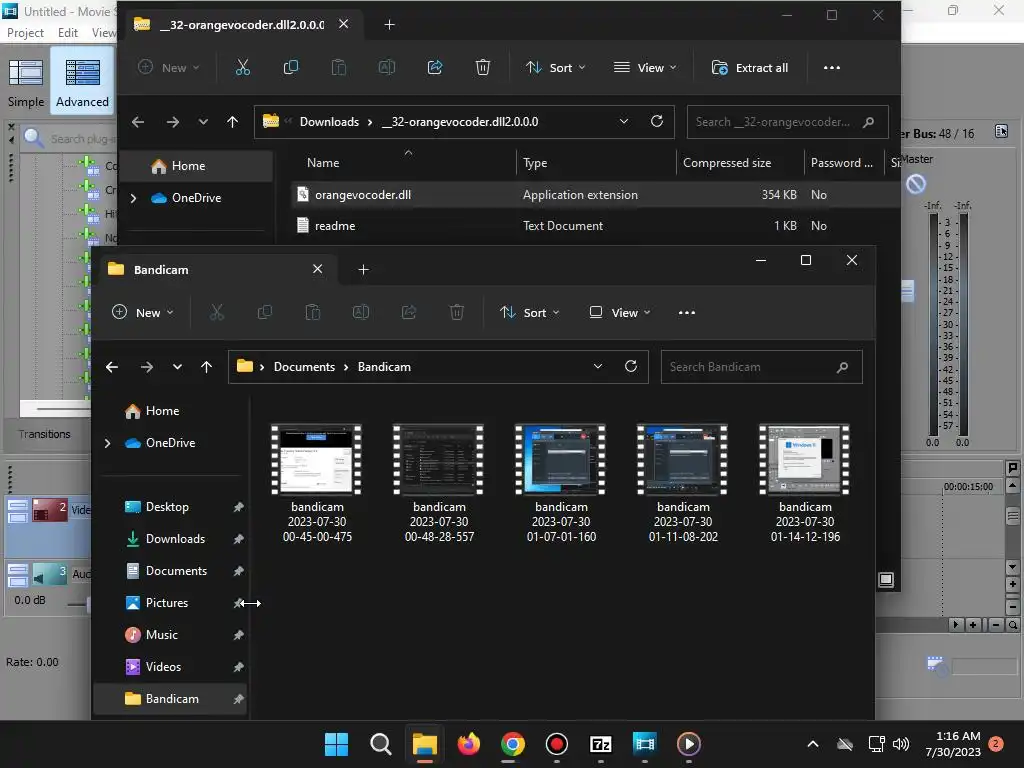The height and width of the screenshot is (768, 1024).
Task: Go back in Bandicam window
Action: [112, 367]
